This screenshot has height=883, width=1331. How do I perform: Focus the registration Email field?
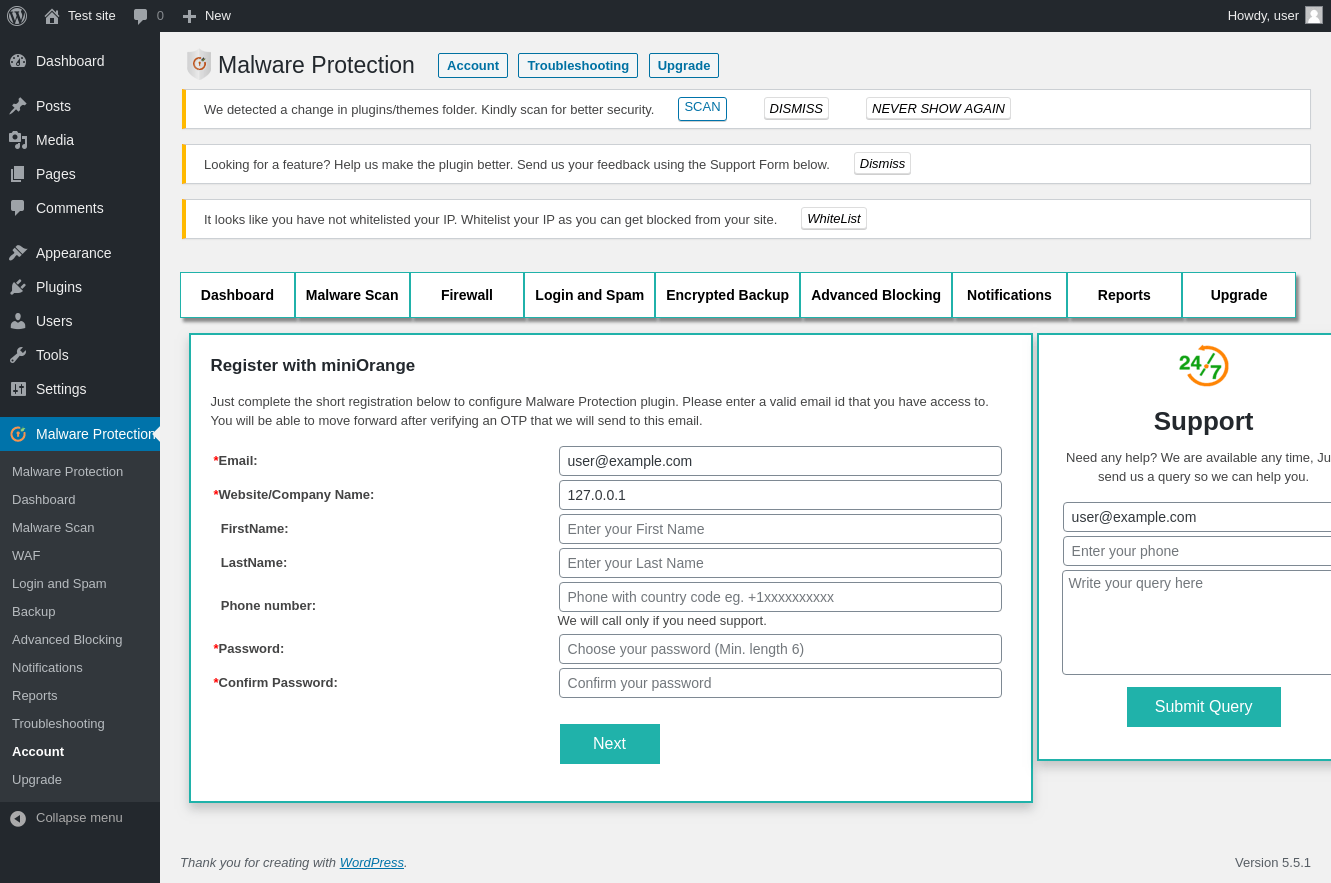[x=780, y=461]
